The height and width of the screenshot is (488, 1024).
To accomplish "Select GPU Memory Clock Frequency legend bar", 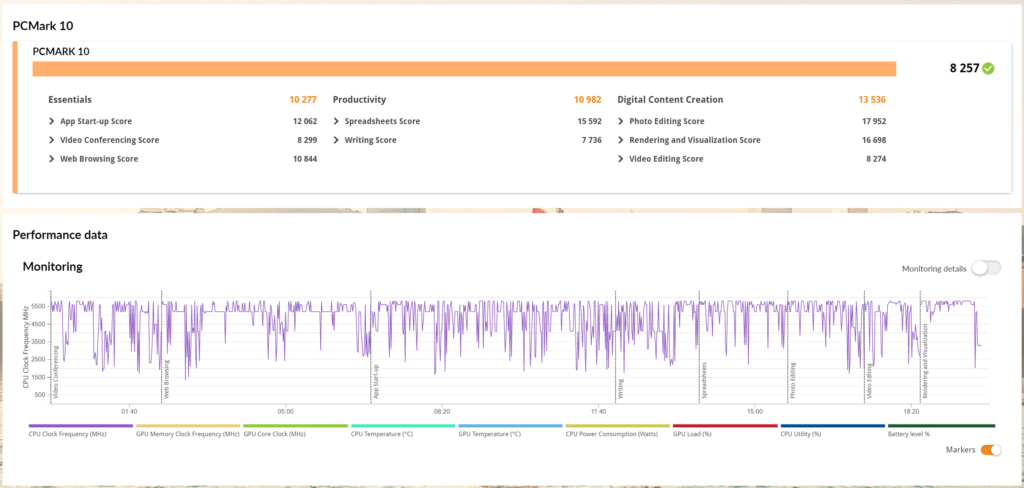I will click(188, 425).
